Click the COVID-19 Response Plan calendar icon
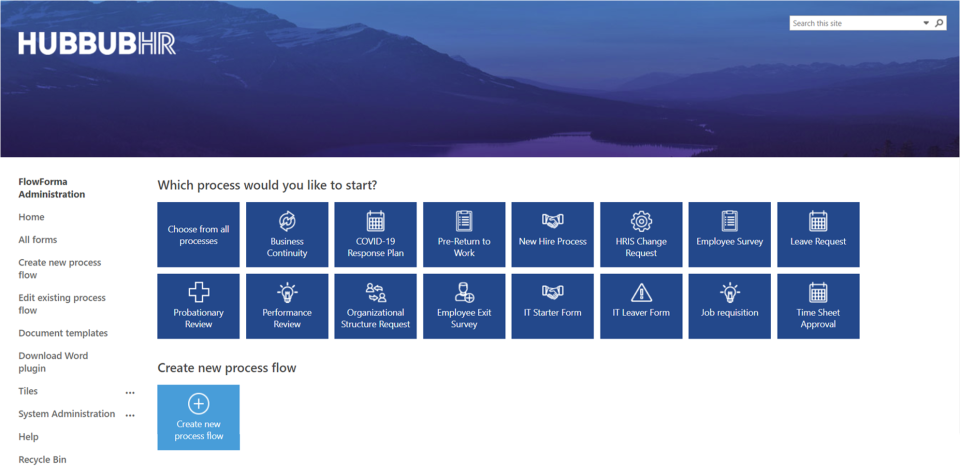 375,221
